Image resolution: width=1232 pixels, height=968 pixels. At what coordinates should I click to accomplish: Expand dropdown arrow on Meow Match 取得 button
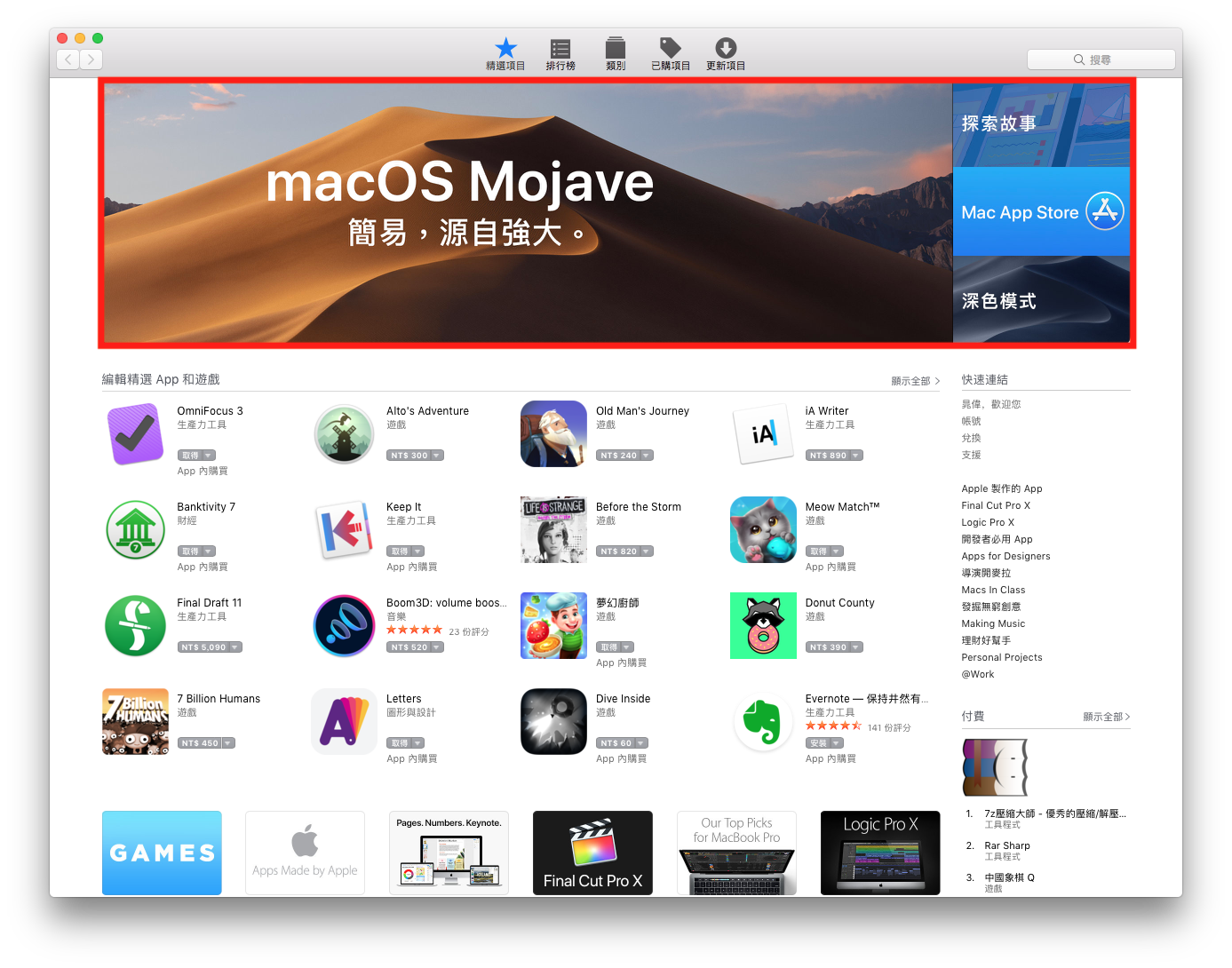pos(838,551)
